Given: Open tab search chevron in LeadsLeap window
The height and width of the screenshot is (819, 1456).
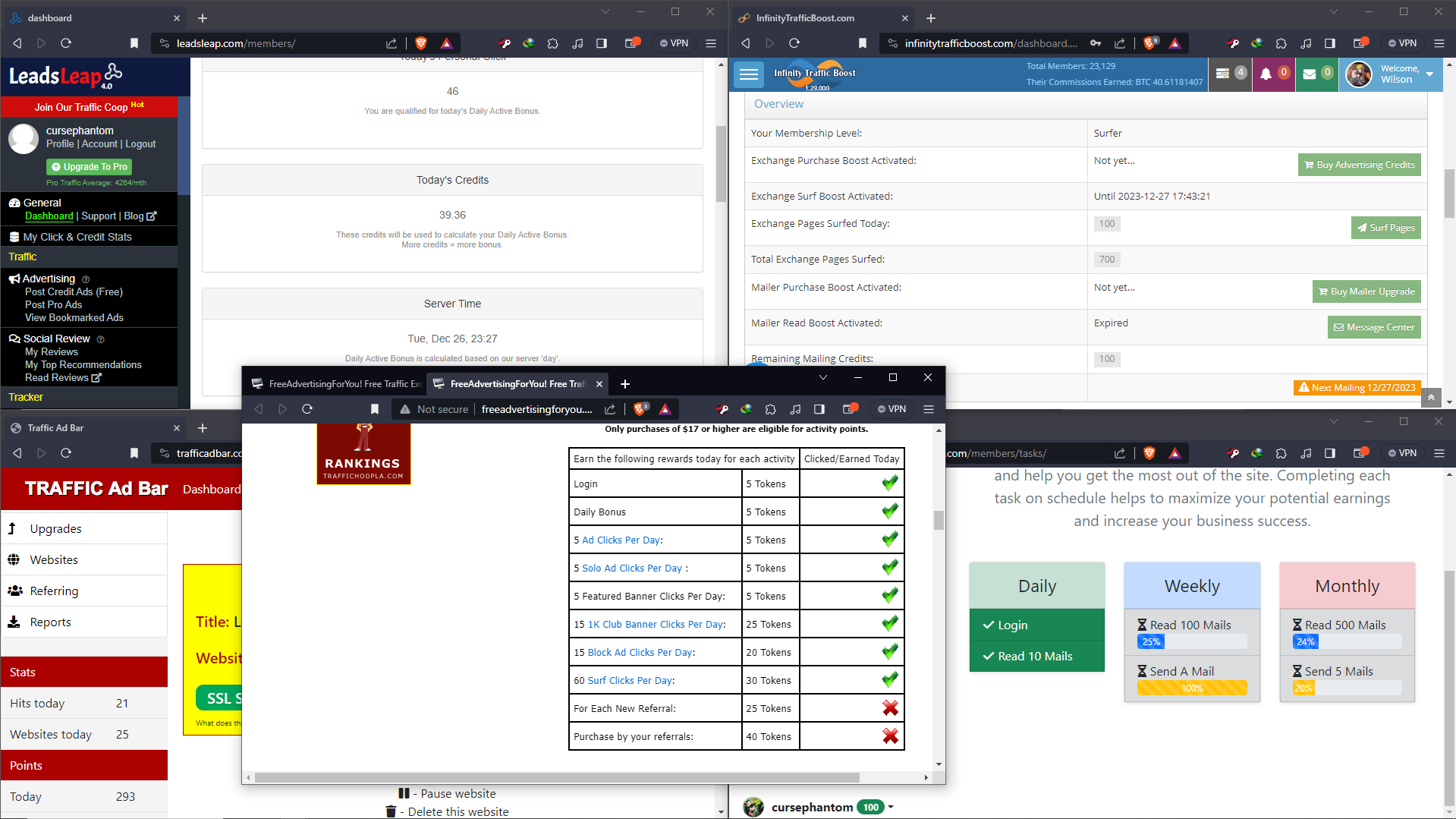Looking at the screenshot, I should pyautogui.click(x=605, y=11).
